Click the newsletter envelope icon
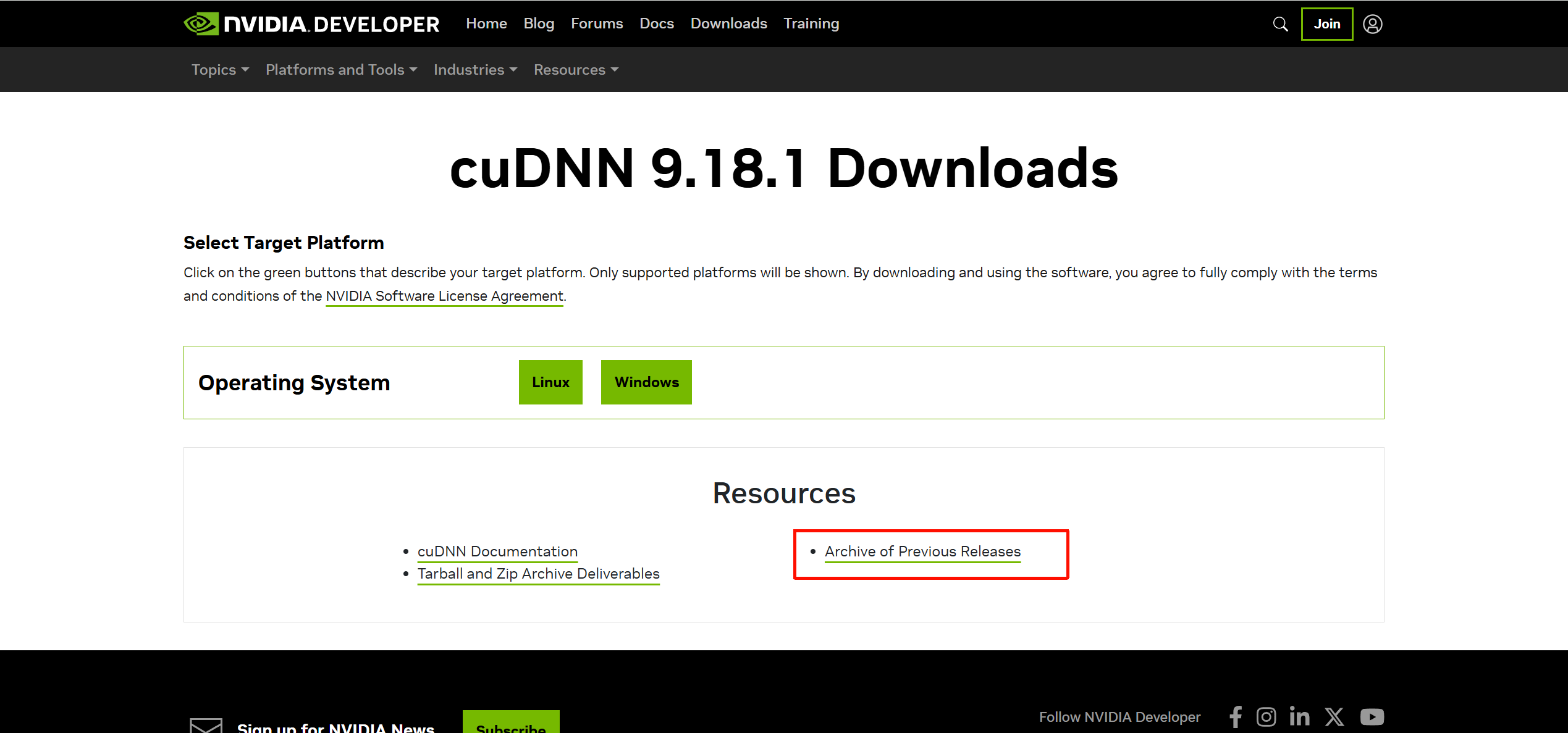The width and height of the screenshot is (1568, 733). (206, 726)
